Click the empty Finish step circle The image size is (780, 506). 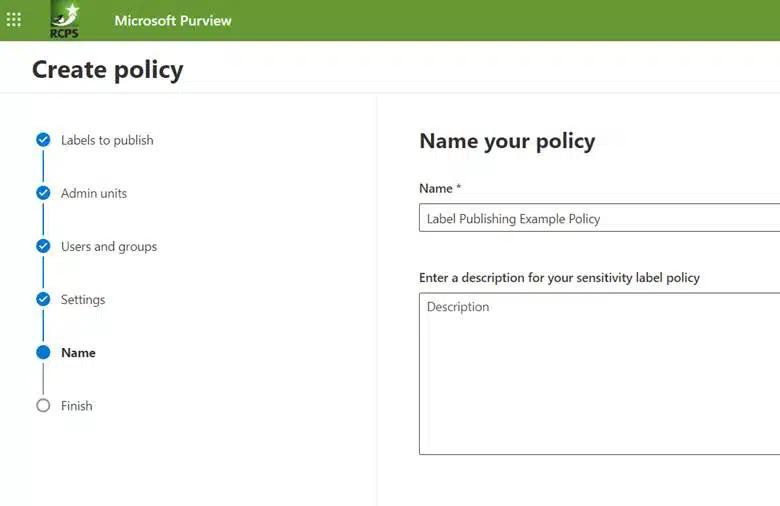(43, 405)
